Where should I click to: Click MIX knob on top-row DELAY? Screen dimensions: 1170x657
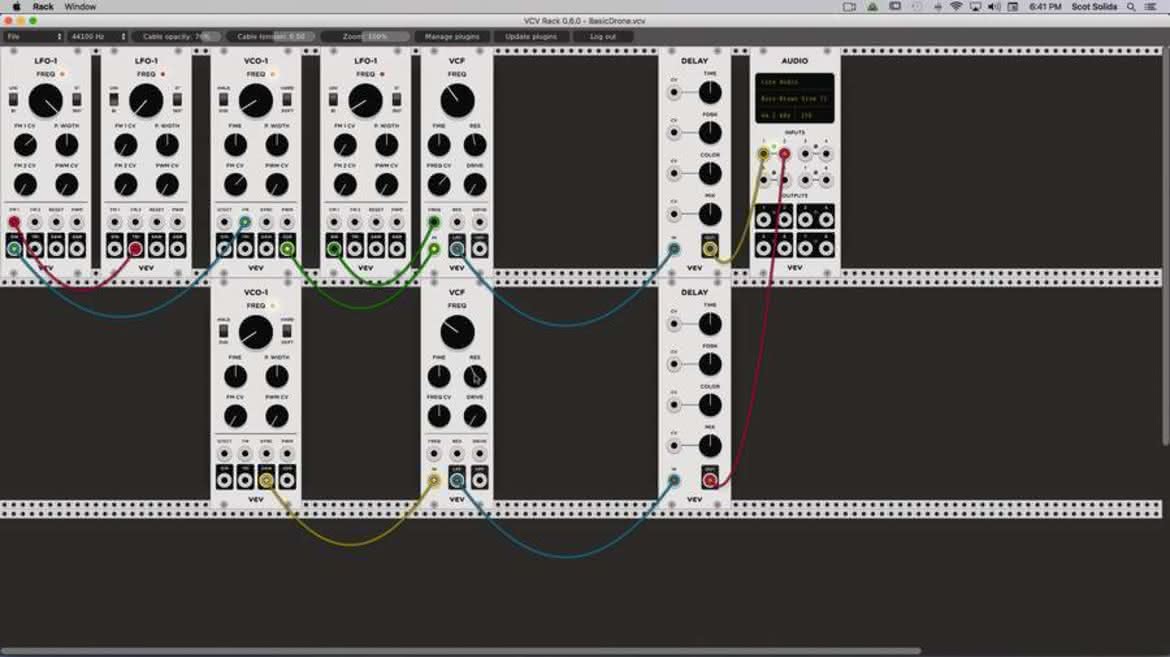pyautogui.click(x=710, y=214)
